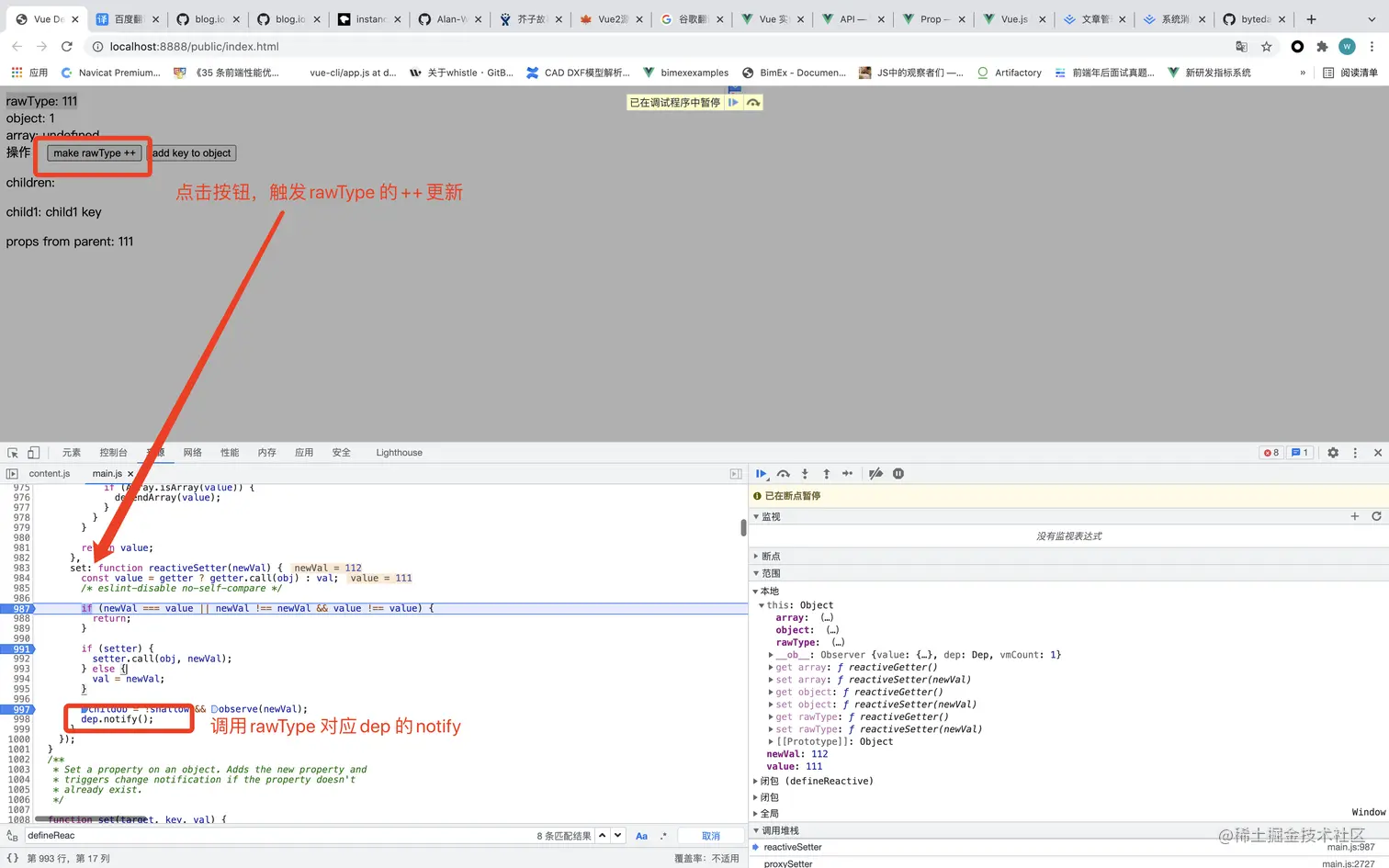Viewport: 1389px width, 868px height.
Task: Click the translate page icon in address bar
Action: pos(1242,46)
